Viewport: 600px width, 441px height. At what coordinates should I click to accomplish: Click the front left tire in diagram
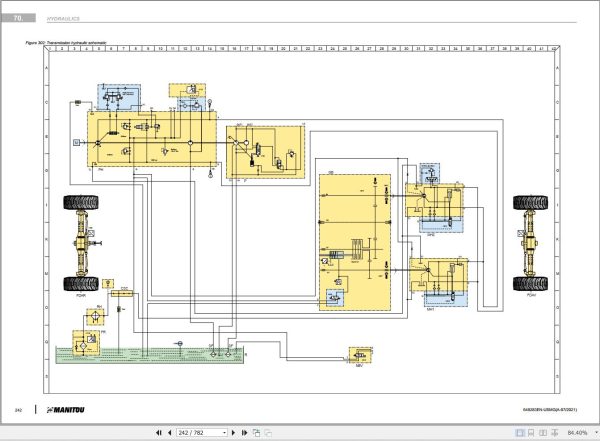[x=530, y=203]
